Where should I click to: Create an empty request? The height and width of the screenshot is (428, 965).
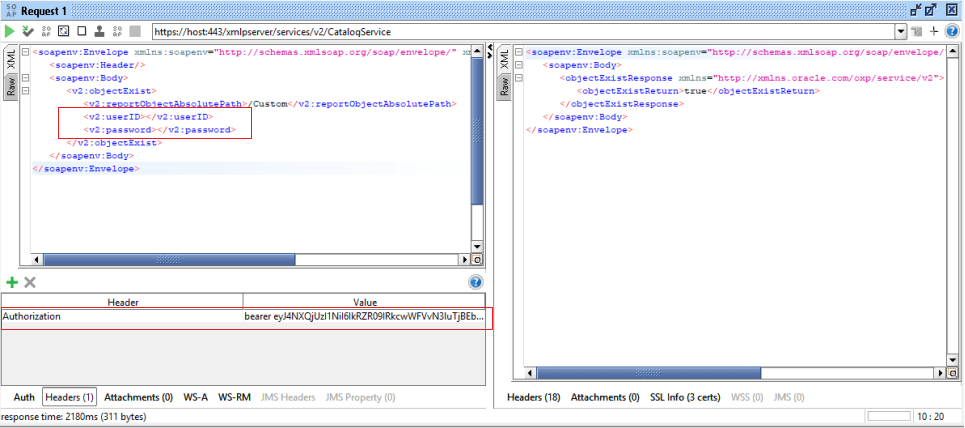tap(81, 31)
